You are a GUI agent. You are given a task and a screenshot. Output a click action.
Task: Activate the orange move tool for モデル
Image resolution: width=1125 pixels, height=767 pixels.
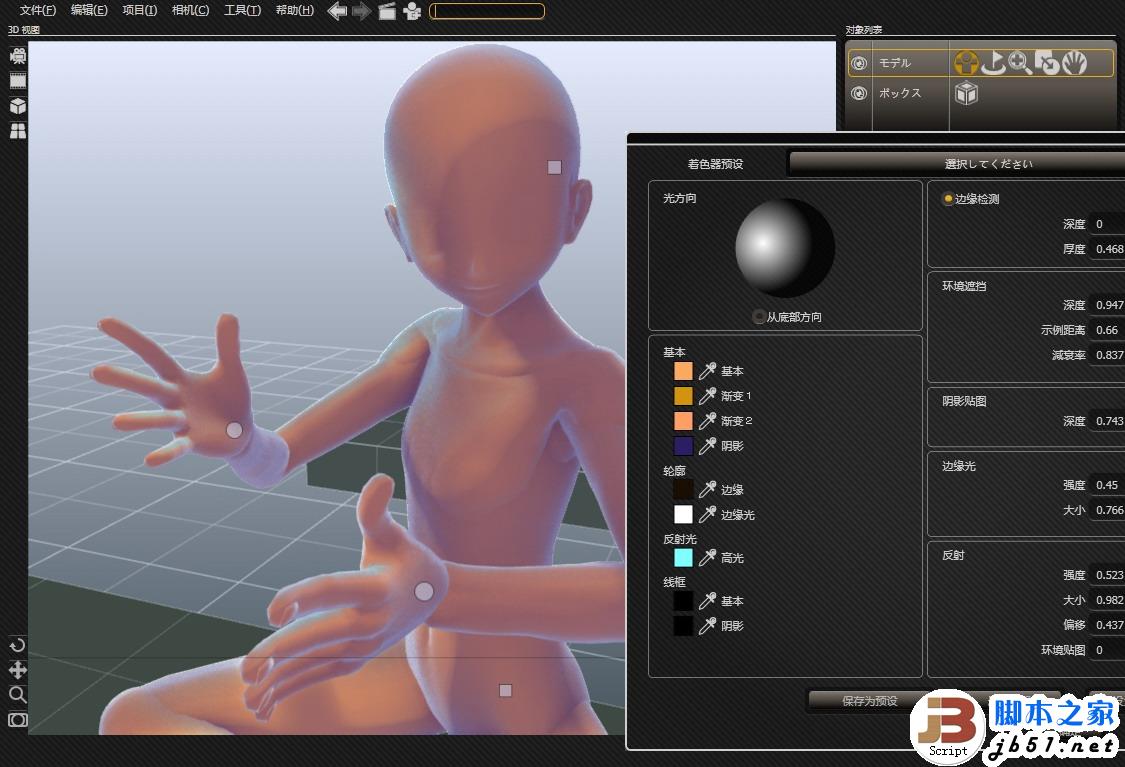pos(966,62)
